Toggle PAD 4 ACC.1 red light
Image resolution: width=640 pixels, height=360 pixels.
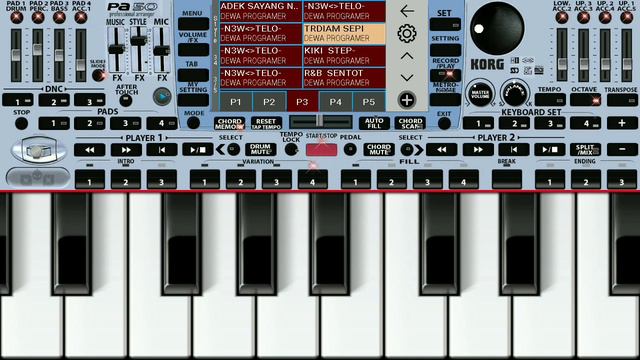(81, 18)
